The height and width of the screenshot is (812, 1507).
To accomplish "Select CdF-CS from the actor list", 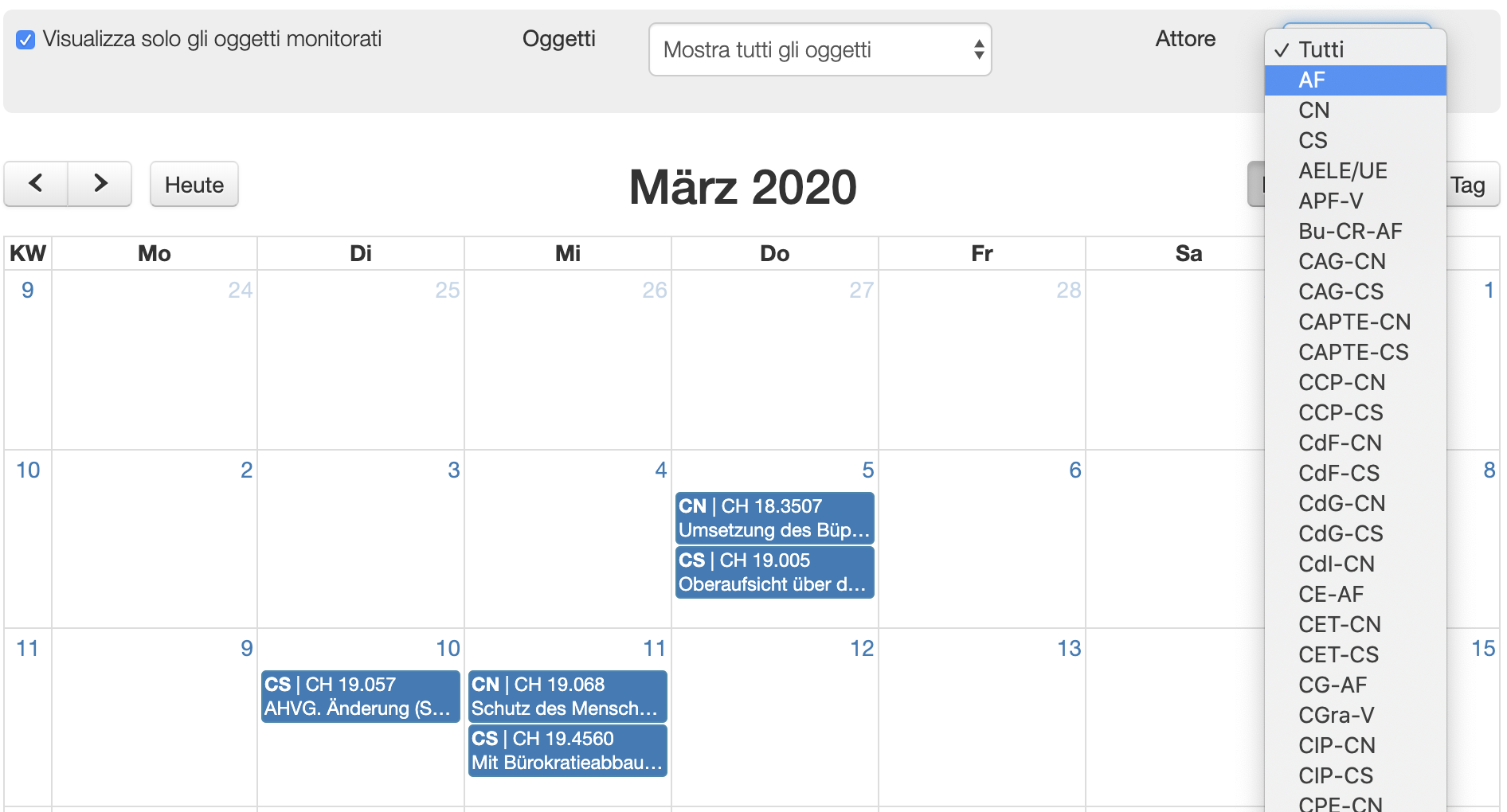I will pyautogui.click(x=1354, y=474).
